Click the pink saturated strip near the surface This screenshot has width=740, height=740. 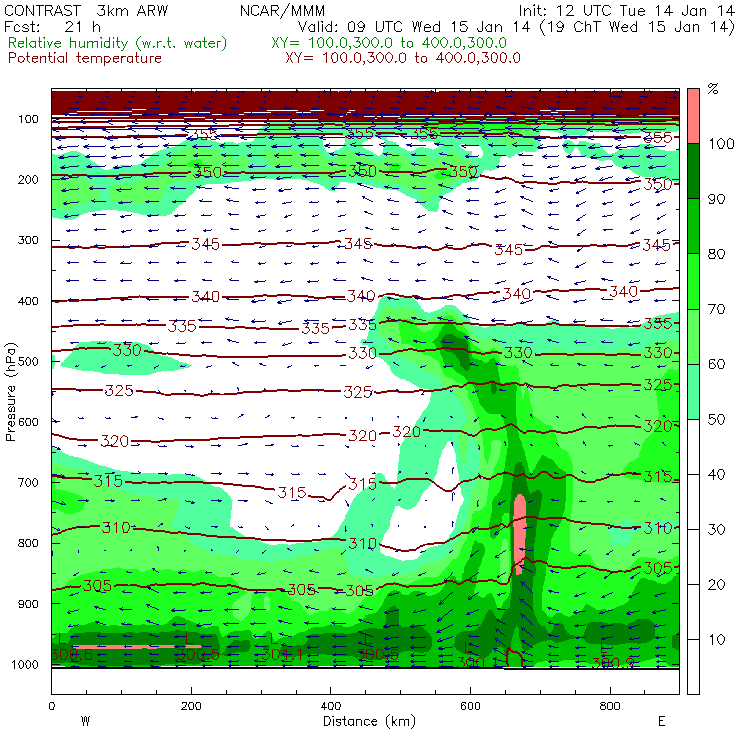click(x=135, y=647)
